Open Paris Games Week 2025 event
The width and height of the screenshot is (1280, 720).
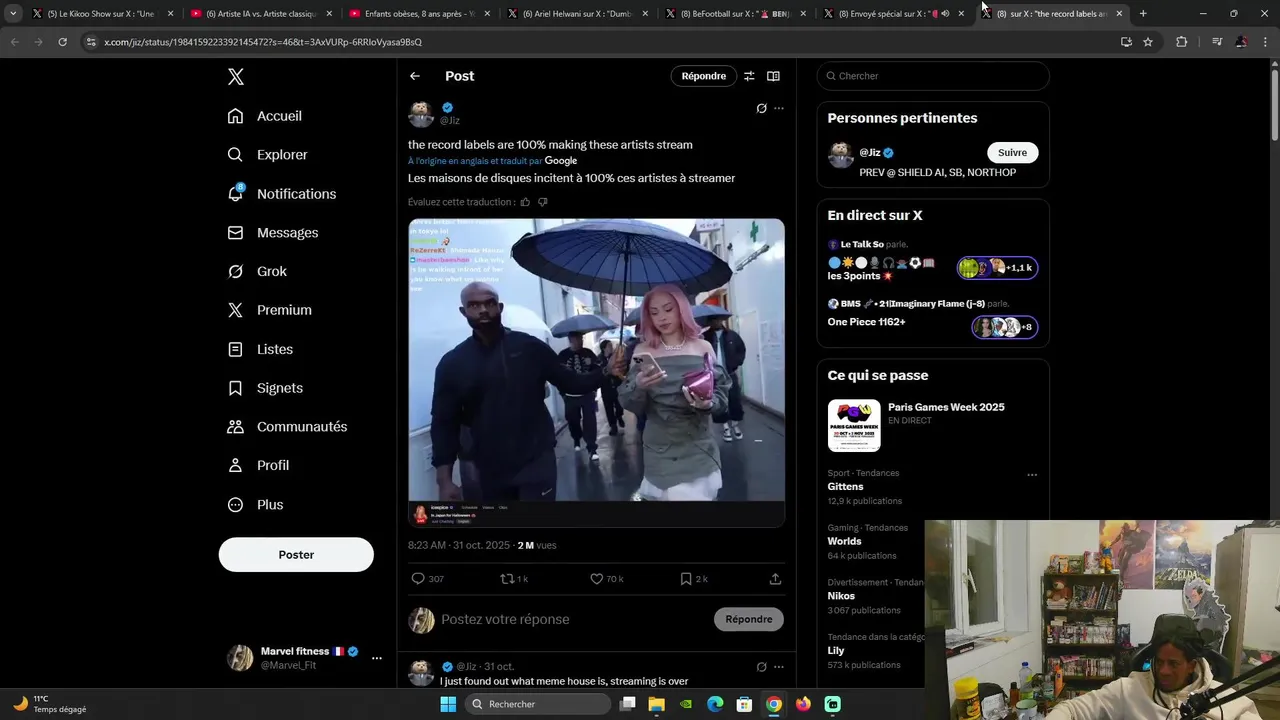pos(933,425)
